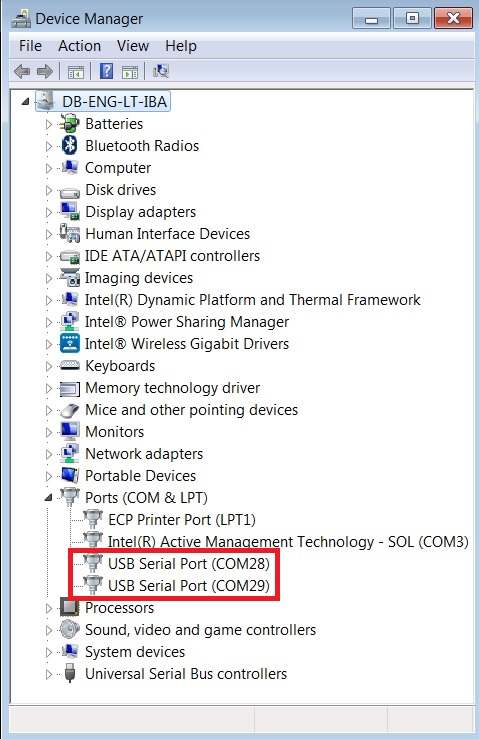
Task: Expand the Universal Serial Bus controllers node
Action: tap(48, 674)
